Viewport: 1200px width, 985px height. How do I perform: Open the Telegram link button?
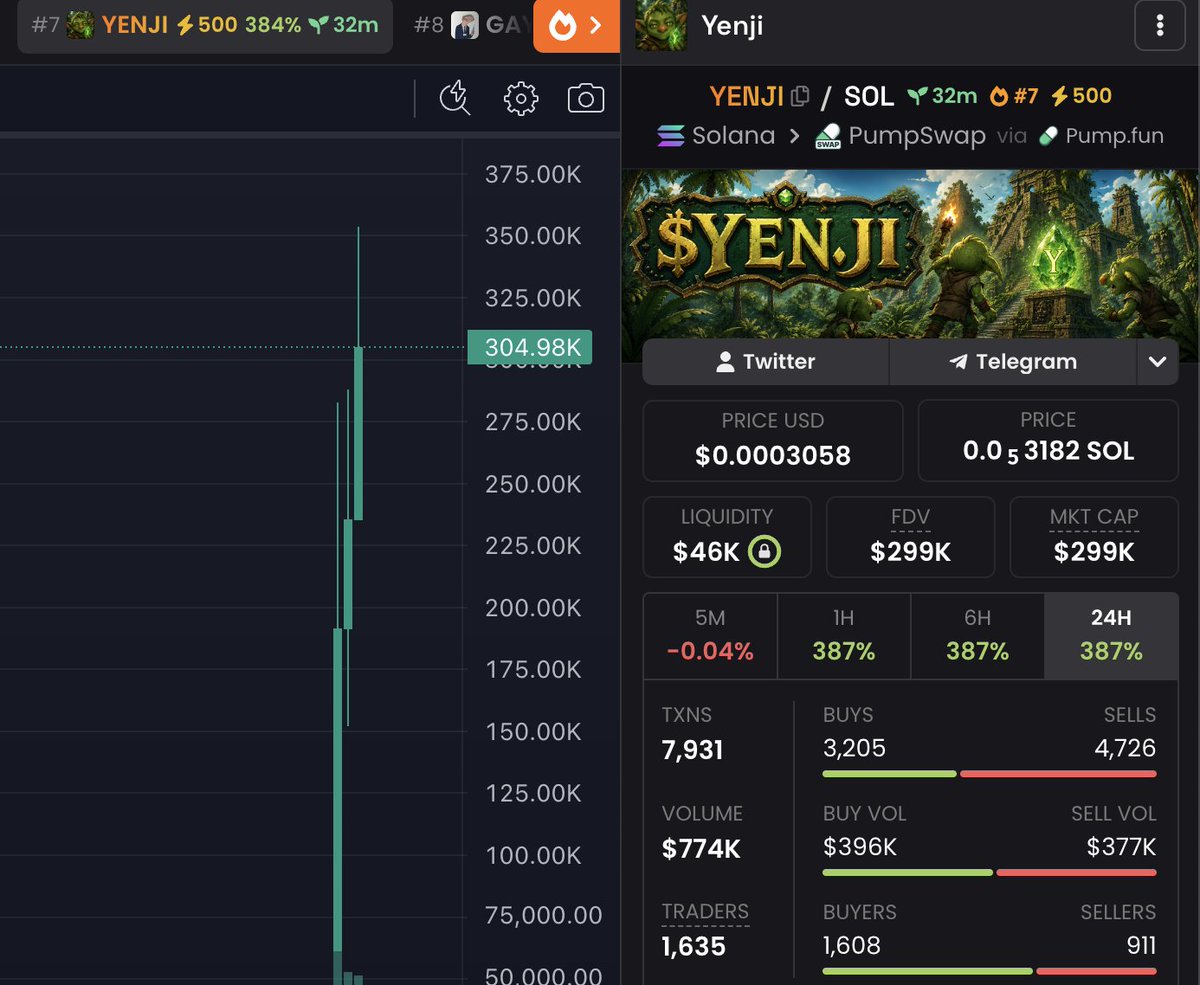1013,362
